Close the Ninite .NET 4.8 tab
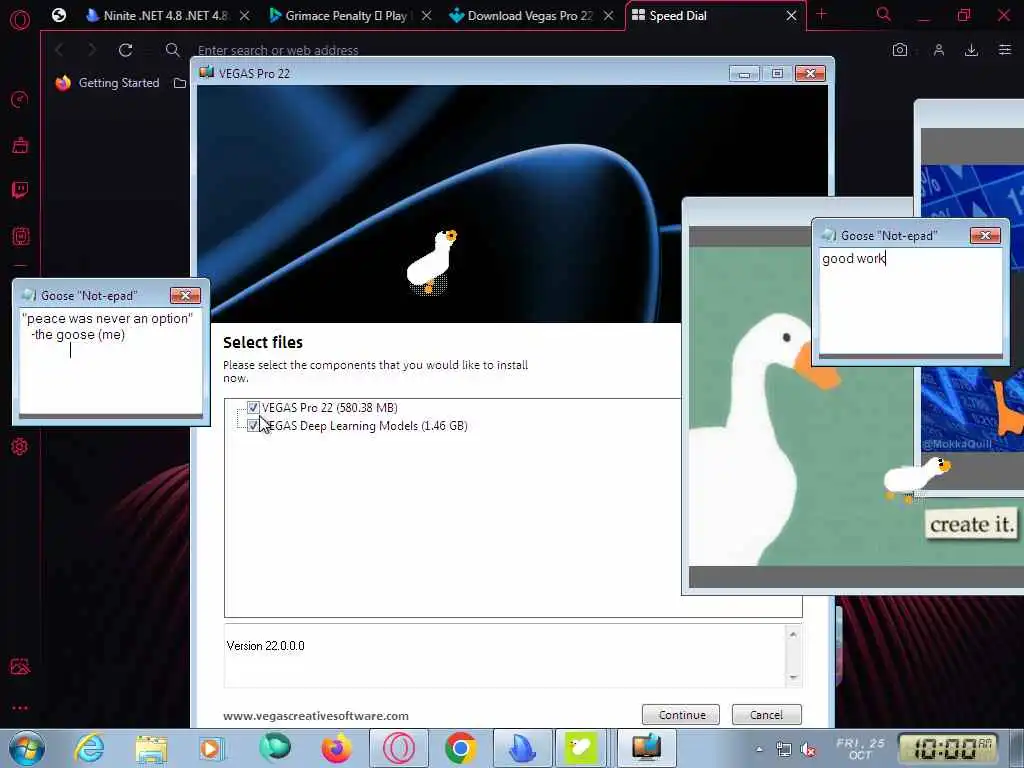 click(x=244, y=16)
